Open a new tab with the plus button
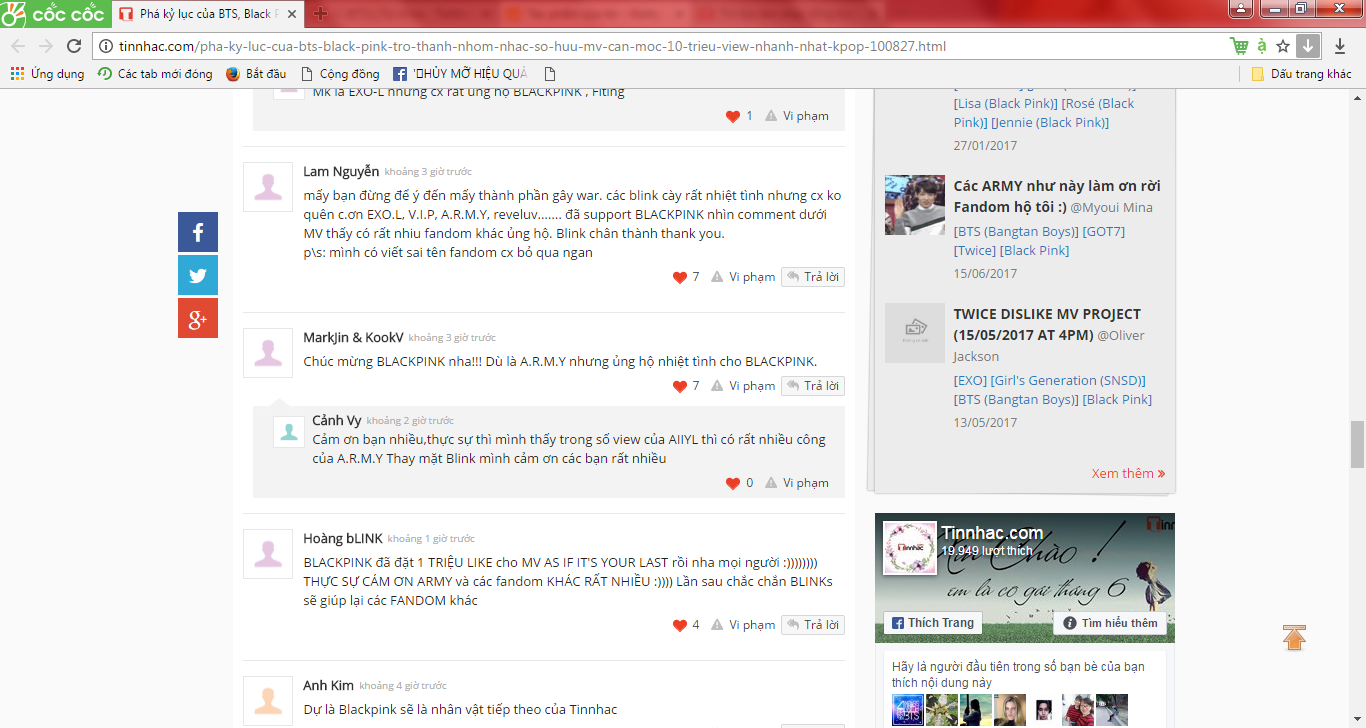Viewport: 1366px width, 728px height. pos(320,14)
